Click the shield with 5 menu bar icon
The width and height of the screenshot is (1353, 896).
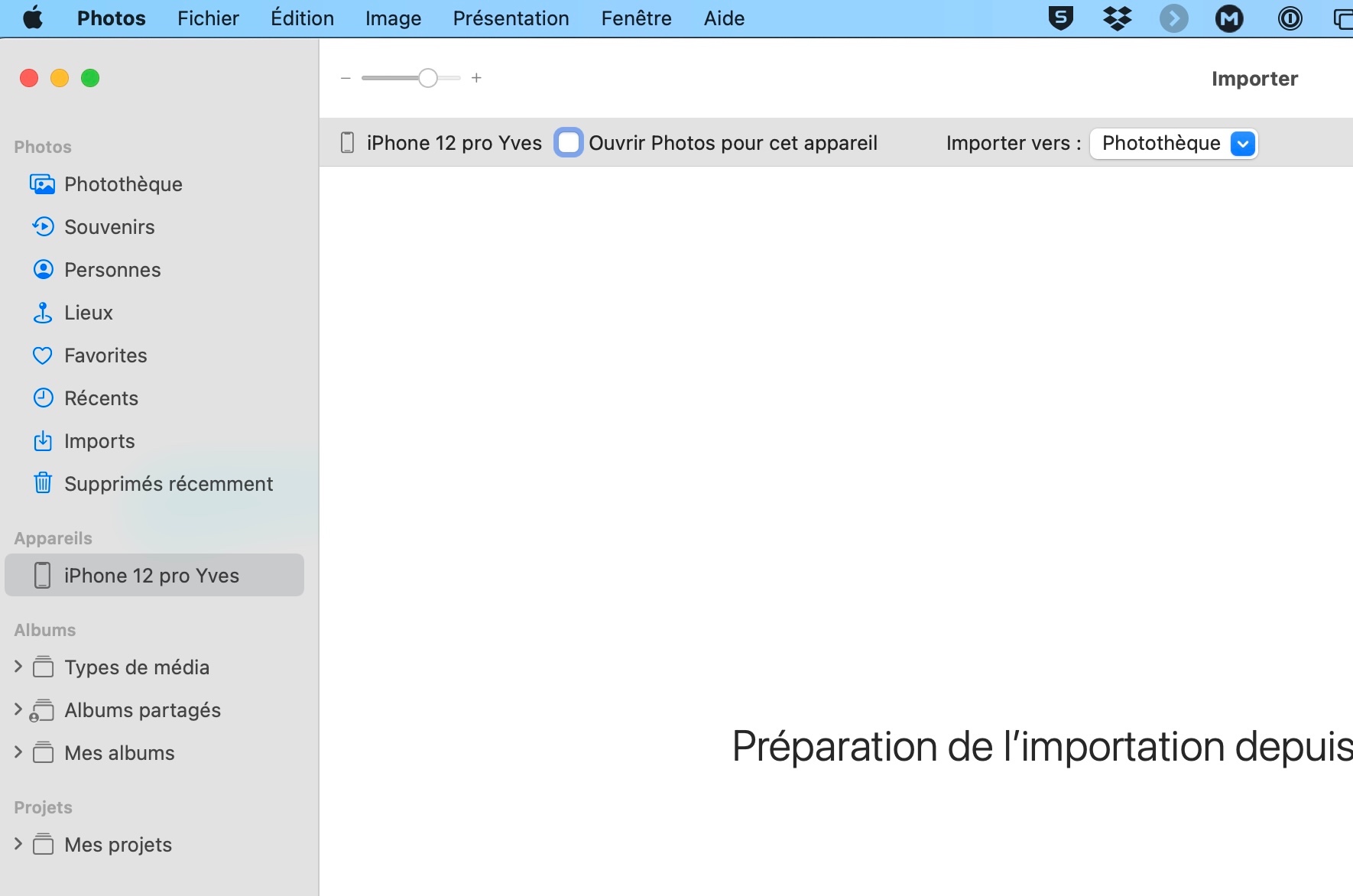tap(1061, 18)
